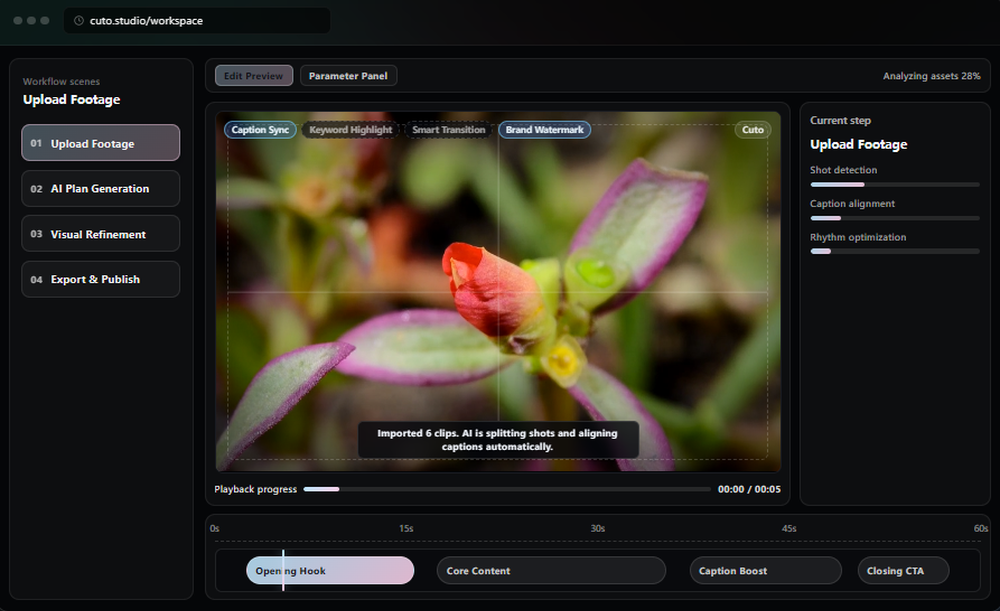This screenshot has height=611, width=1000.
Task: Enable the Caption Sync overlay
Action: coord(259,129)
